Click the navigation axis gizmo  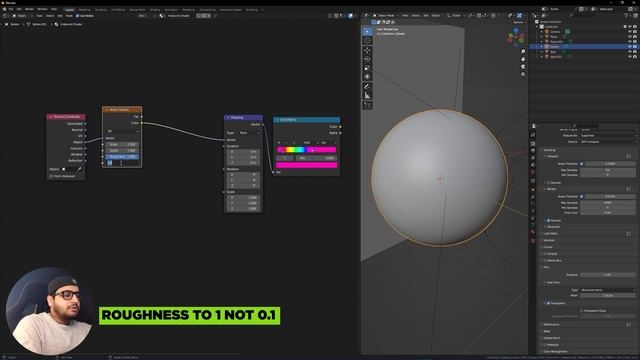(516, 38)
